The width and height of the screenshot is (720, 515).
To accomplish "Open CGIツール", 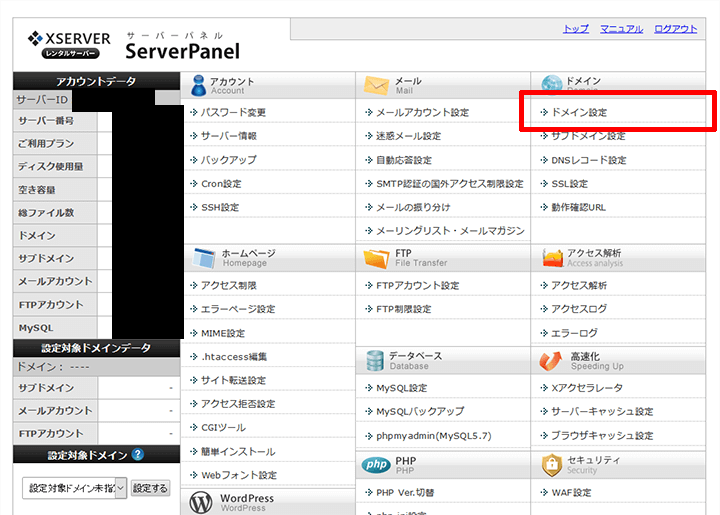I will (223, 428).
